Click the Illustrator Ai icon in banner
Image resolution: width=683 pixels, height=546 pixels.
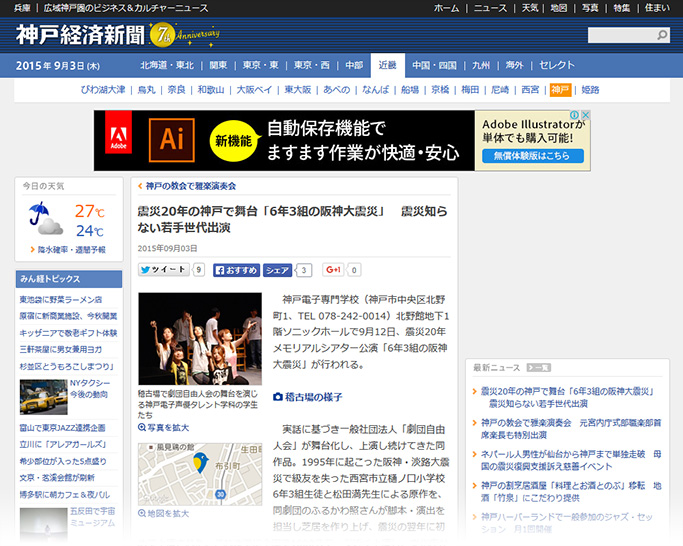tap(172, 140)
